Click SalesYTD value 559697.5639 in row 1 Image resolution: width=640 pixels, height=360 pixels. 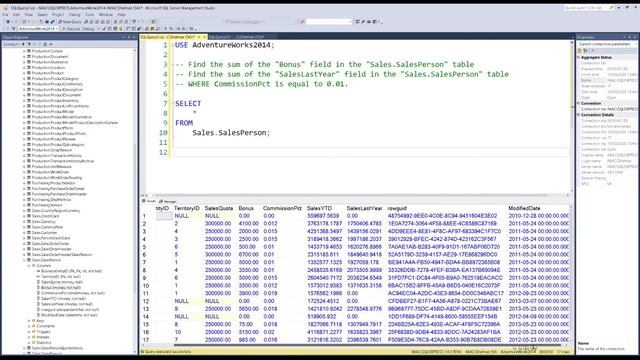[323, 216]
